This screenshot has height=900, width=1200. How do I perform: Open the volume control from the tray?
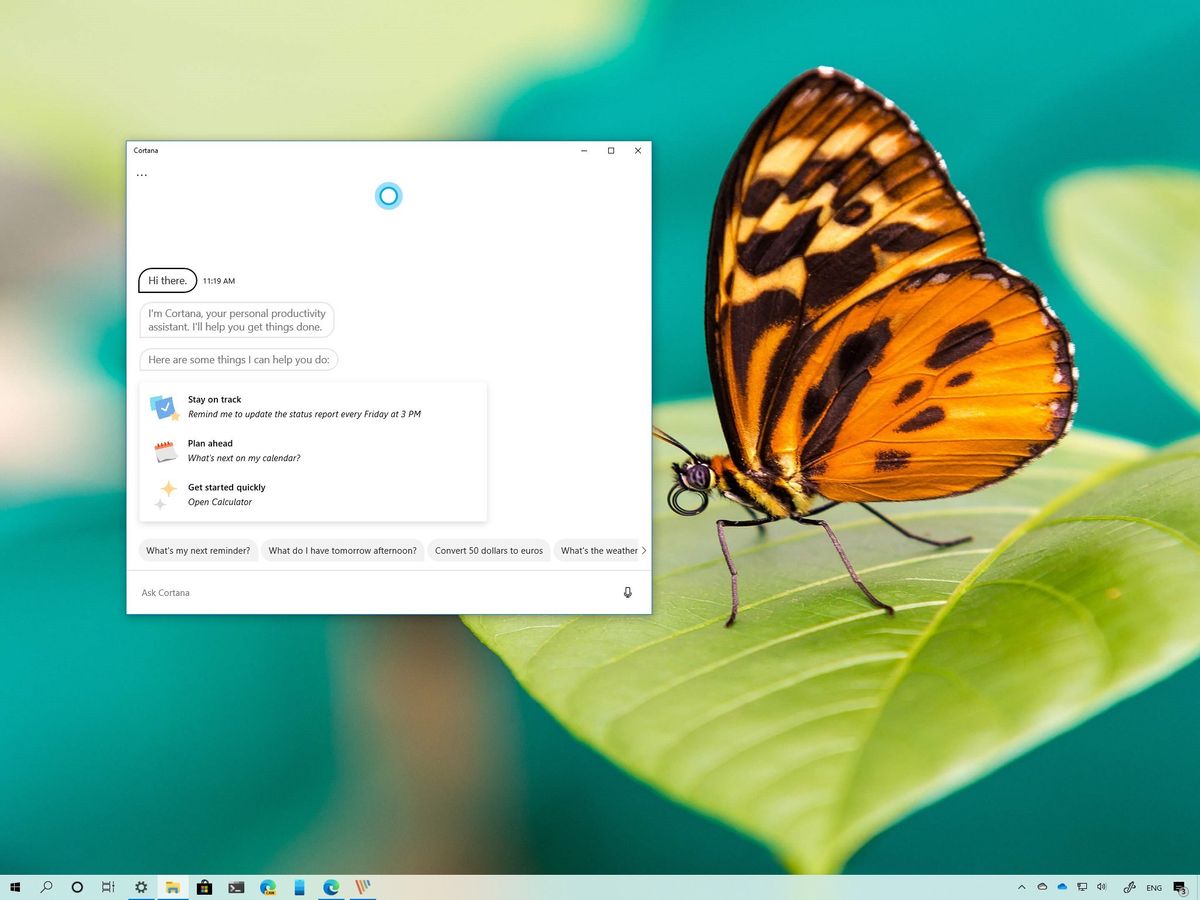point(1102,887)
